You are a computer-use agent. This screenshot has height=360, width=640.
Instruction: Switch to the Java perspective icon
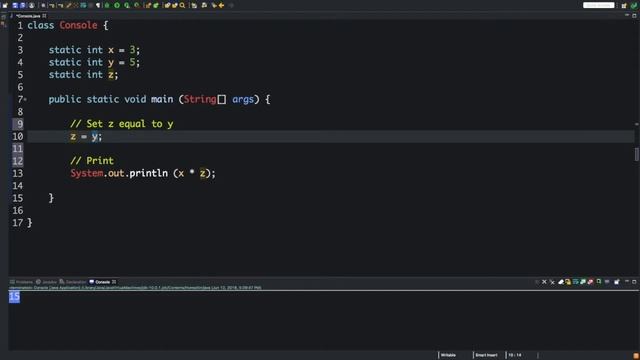[634, 5]
